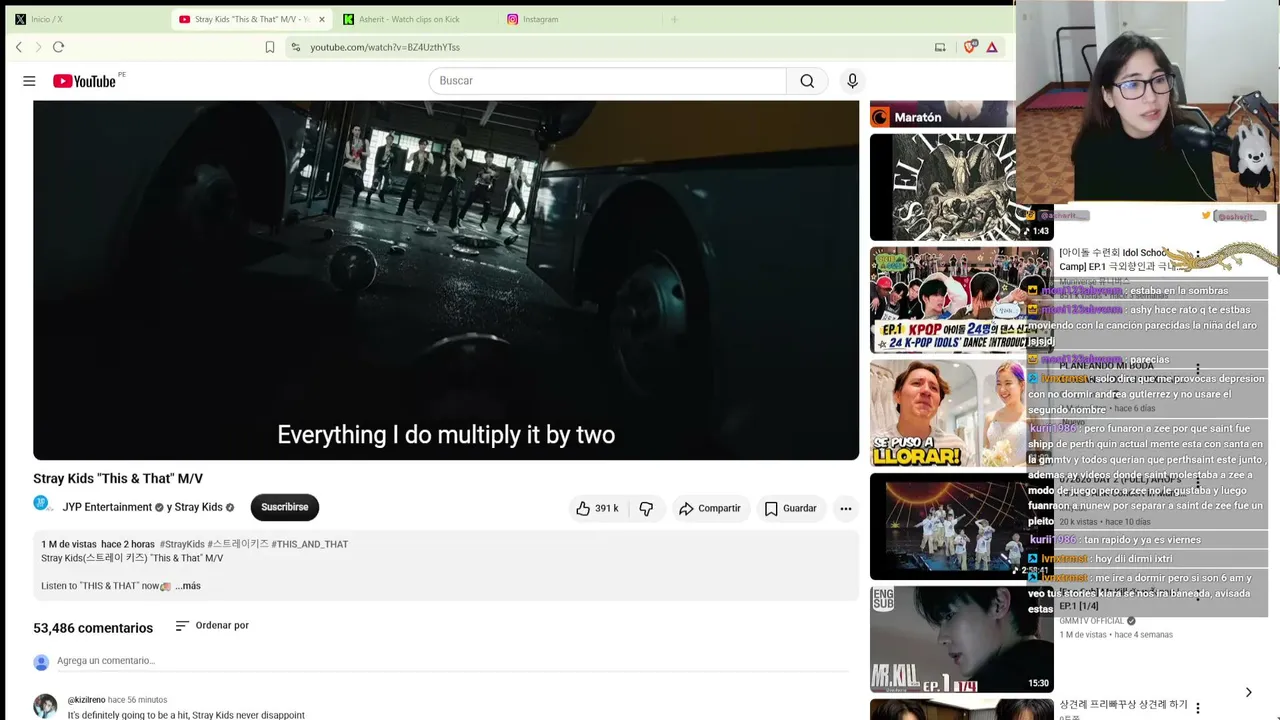The width and height of the screenshot is (1280, 720).
Task: Open @kizilreno commenter avatar
Action: (45, 706)
